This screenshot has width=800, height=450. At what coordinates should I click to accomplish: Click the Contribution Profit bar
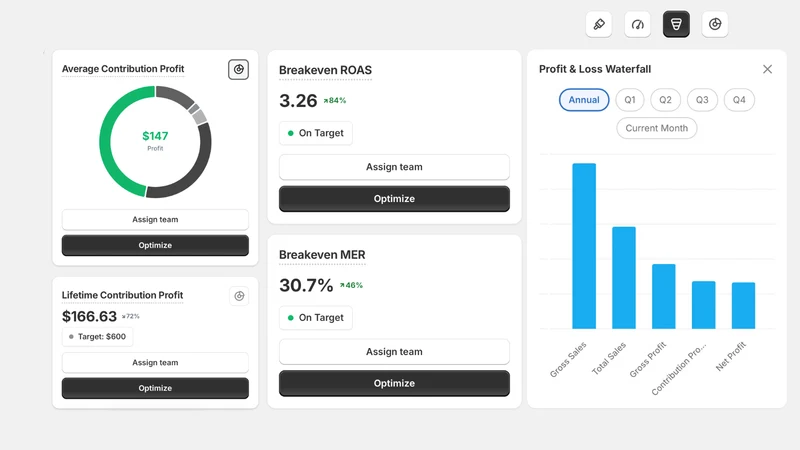pyautogui.click(x=703, y=305)
